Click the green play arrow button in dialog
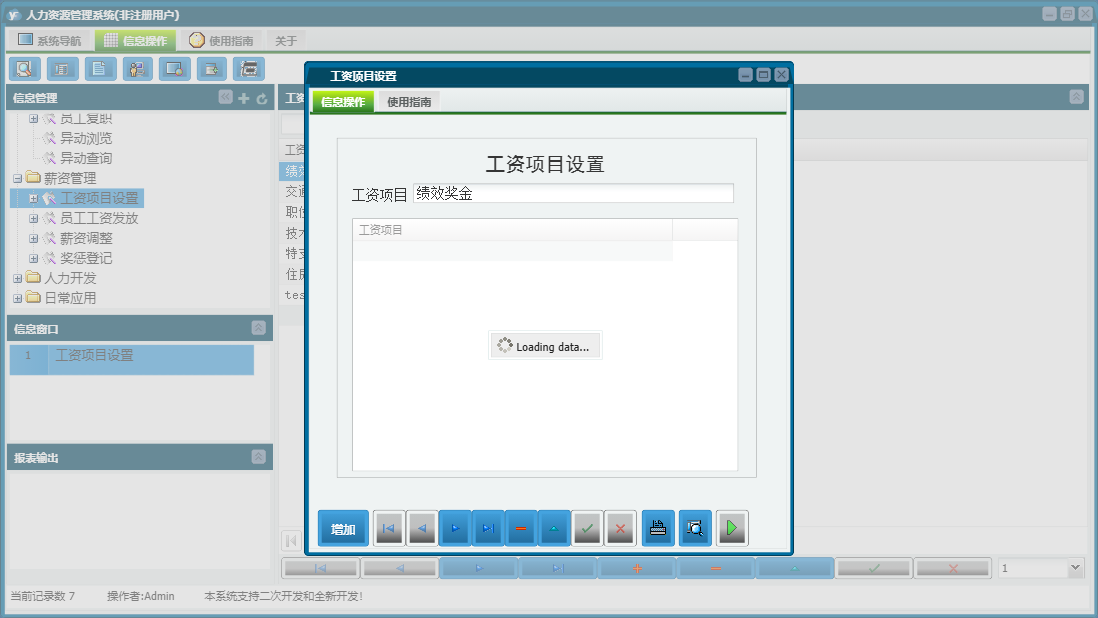 [x=732, y=528]
